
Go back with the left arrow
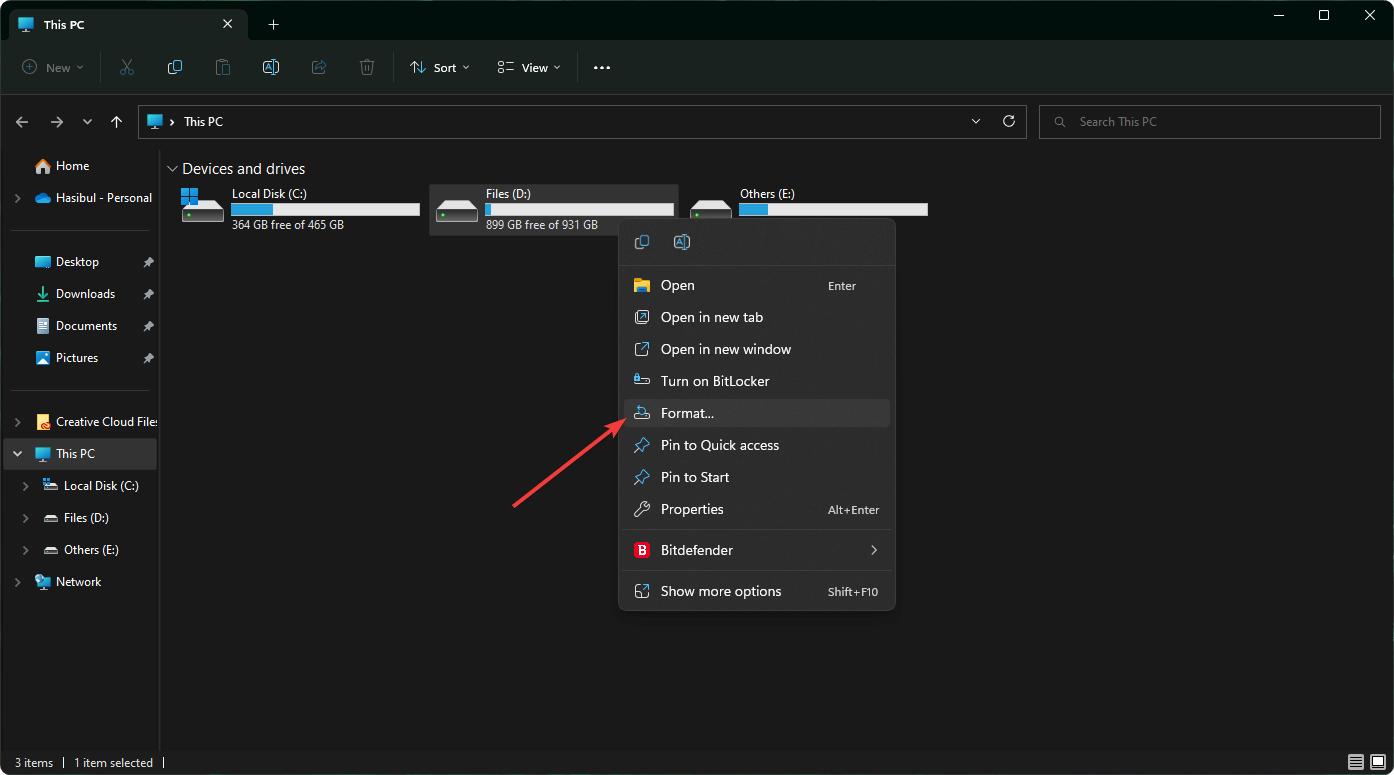[22, 121]
